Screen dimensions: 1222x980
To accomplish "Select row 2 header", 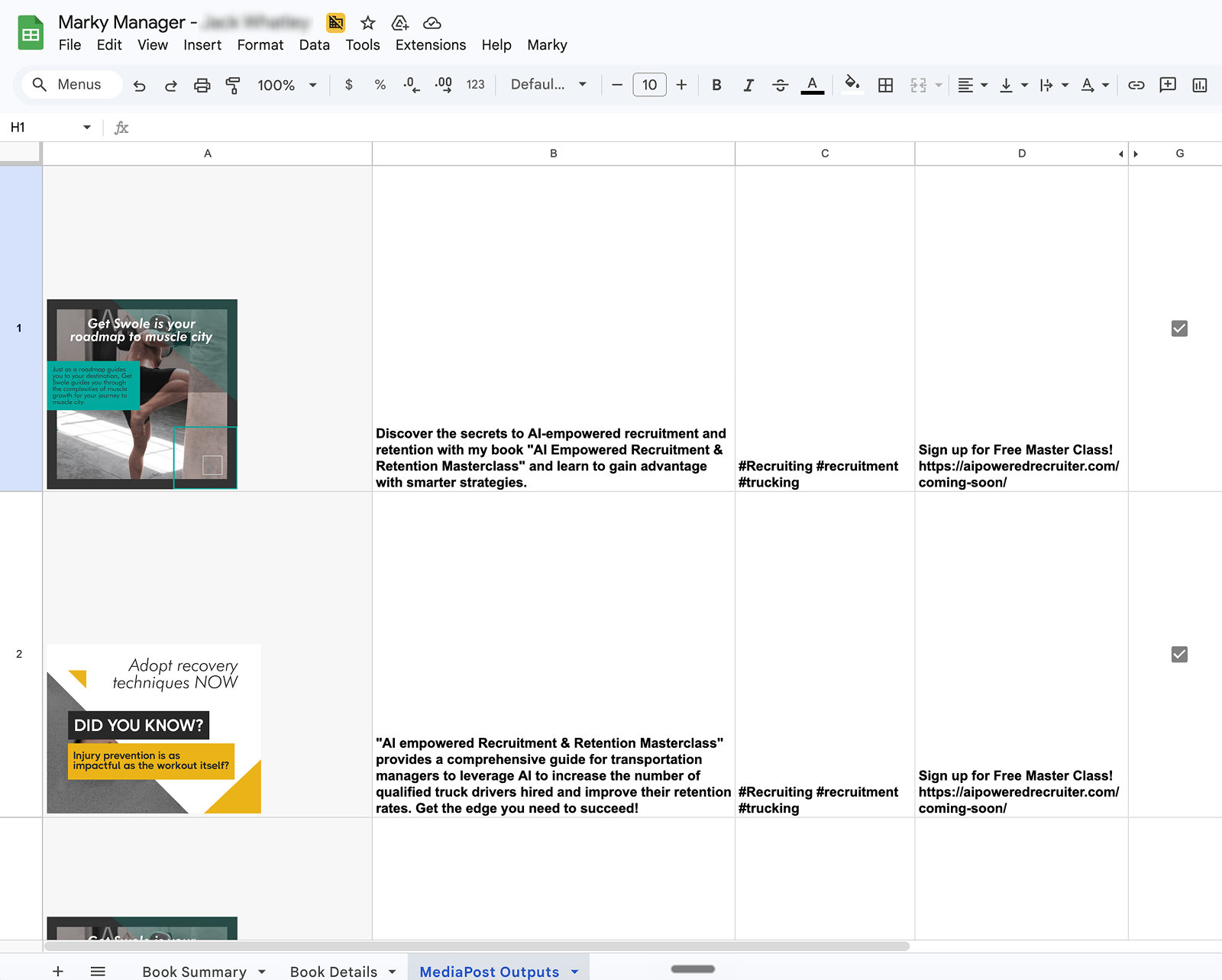I will pyautogui.click(x=21, y=655).
